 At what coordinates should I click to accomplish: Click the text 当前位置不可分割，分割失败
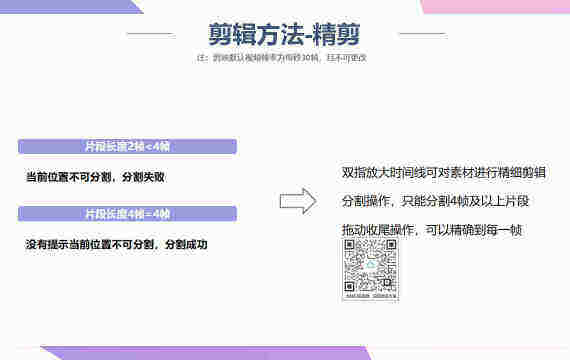pos(95,177)
